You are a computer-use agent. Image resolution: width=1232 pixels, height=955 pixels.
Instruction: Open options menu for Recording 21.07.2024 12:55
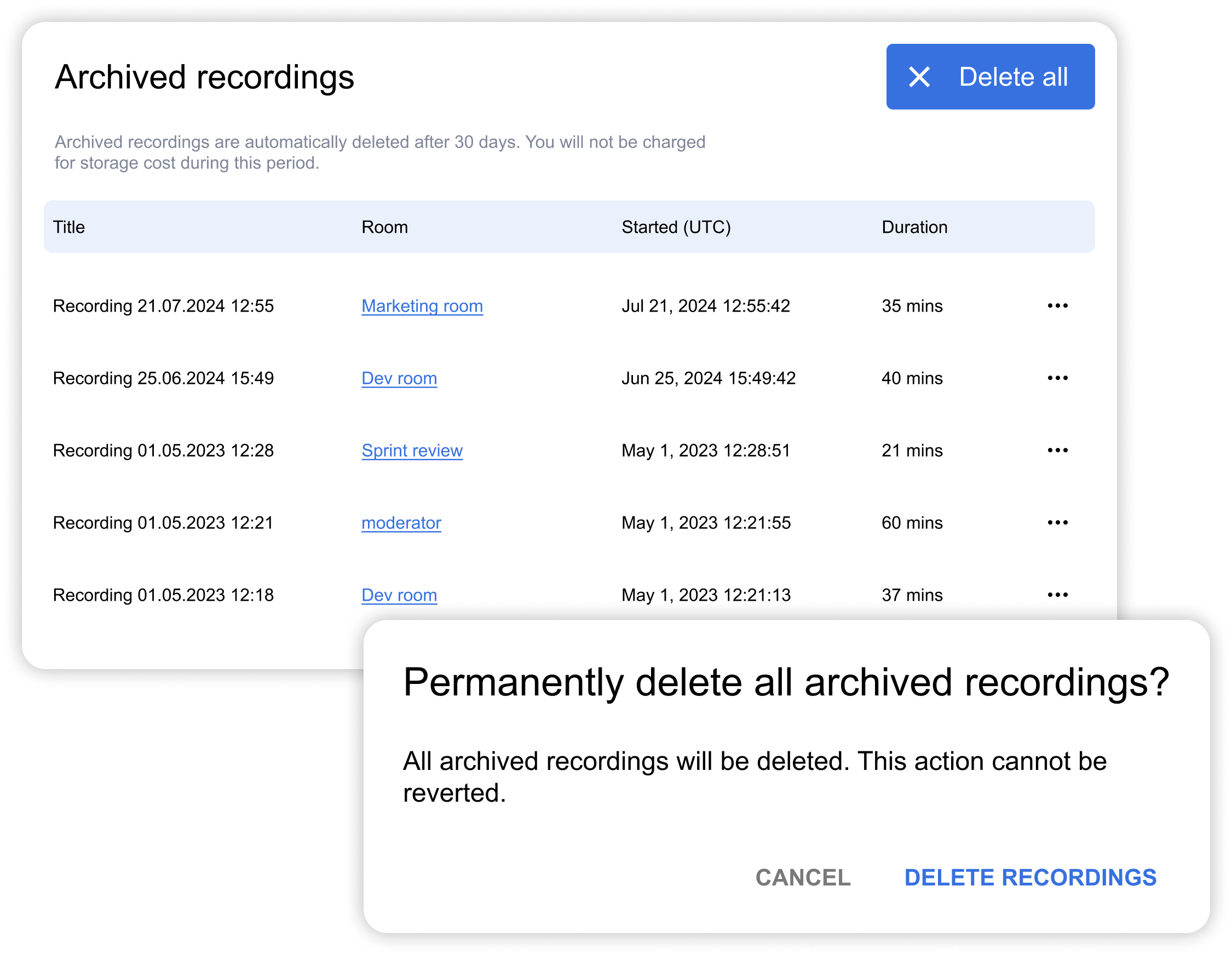[x=1057, y=306]
